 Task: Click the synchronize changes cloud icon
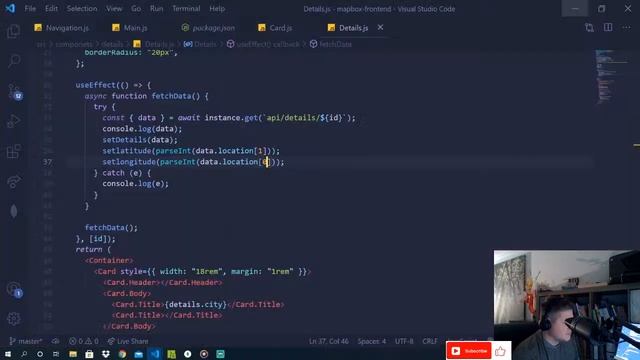56,341
